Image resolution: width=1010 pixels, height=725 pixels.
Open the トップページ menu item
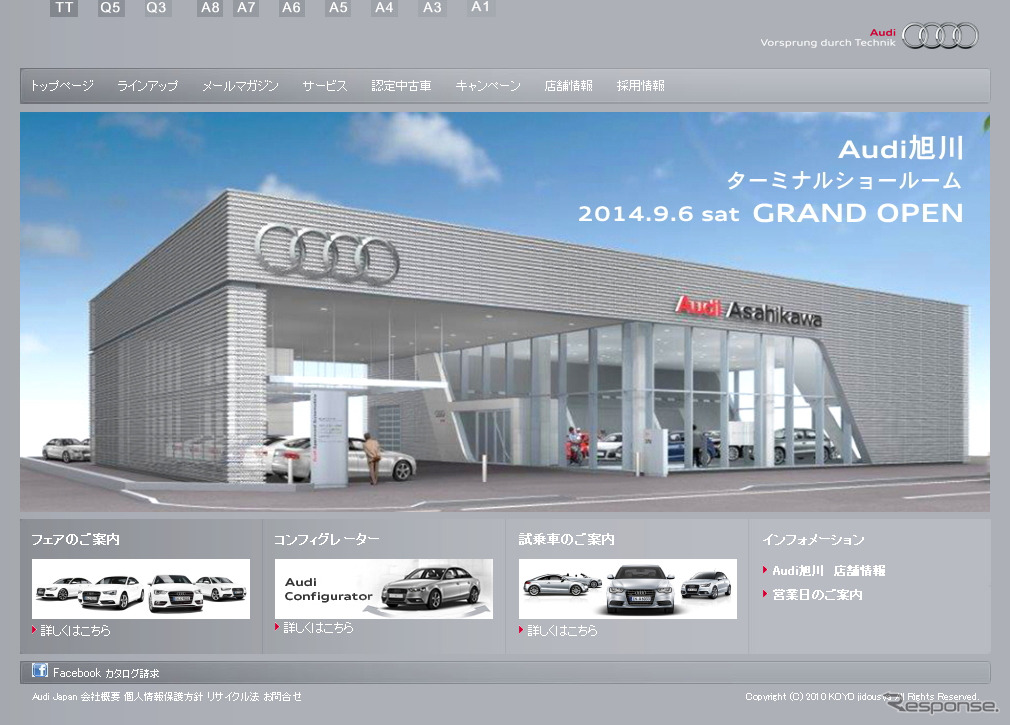pos(61,86)
